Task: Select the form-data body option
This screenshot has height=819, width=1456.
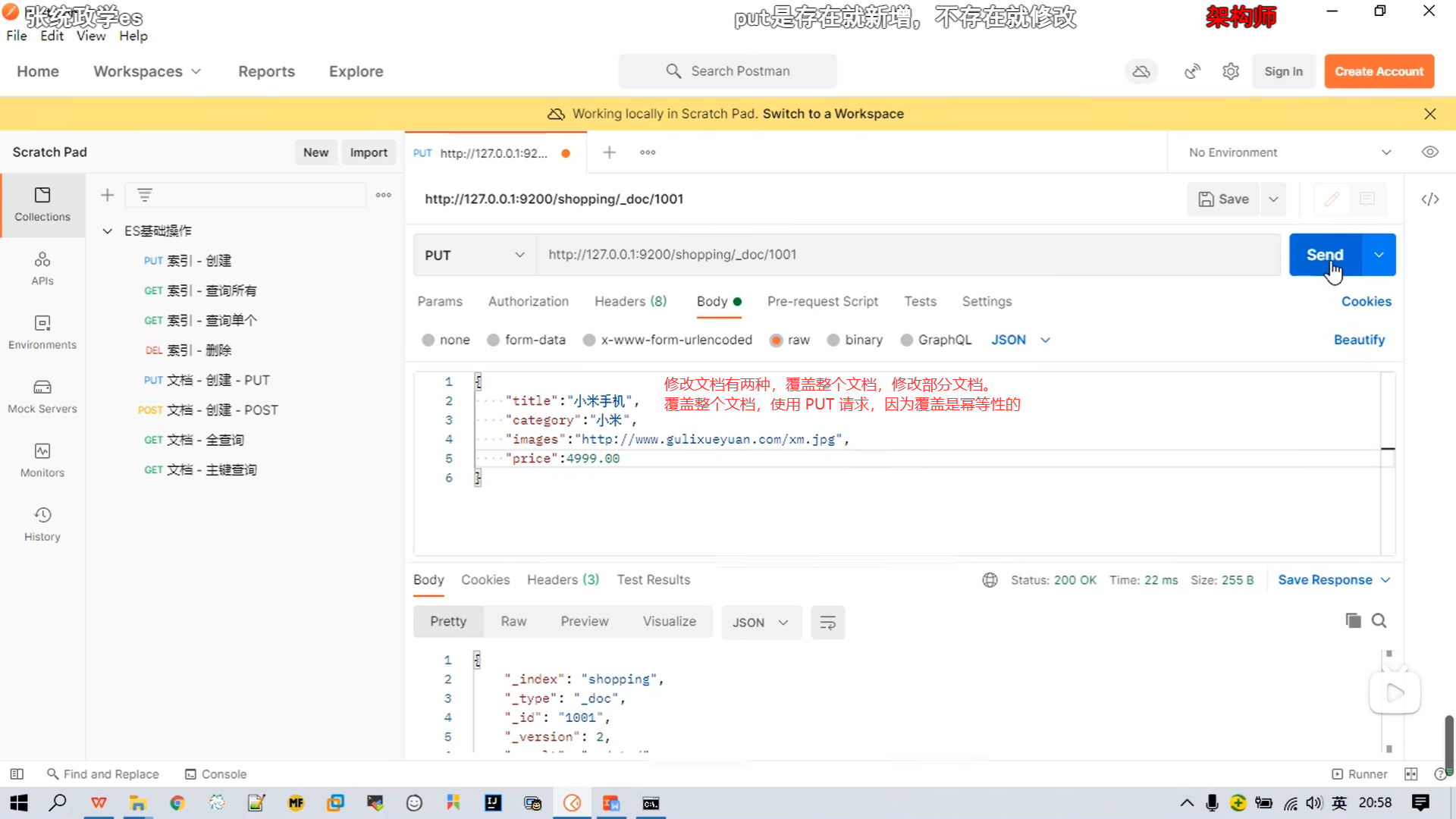Action: click(x=494, y=340)
